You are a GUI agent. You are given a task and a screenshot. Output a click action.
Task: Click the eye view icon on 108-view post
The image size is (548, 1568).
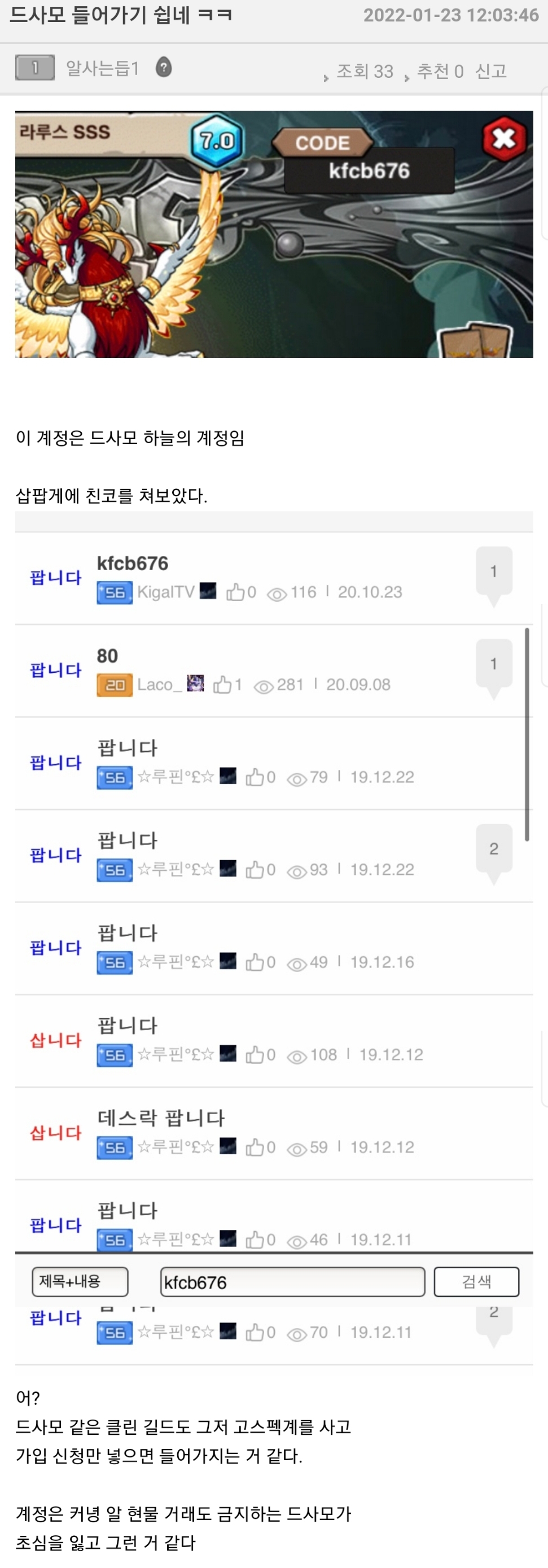[296, 1056]
